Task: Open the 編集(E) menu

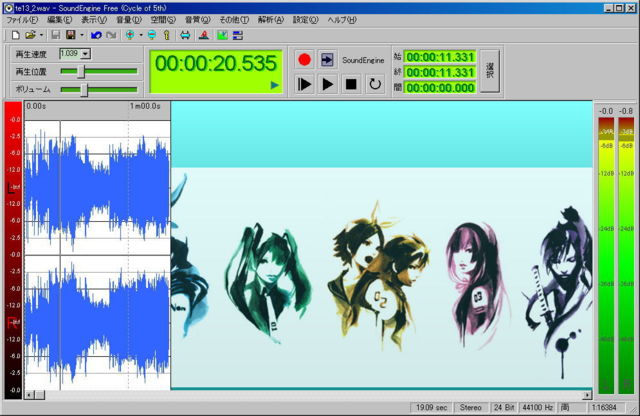Action: pos(60,20)
